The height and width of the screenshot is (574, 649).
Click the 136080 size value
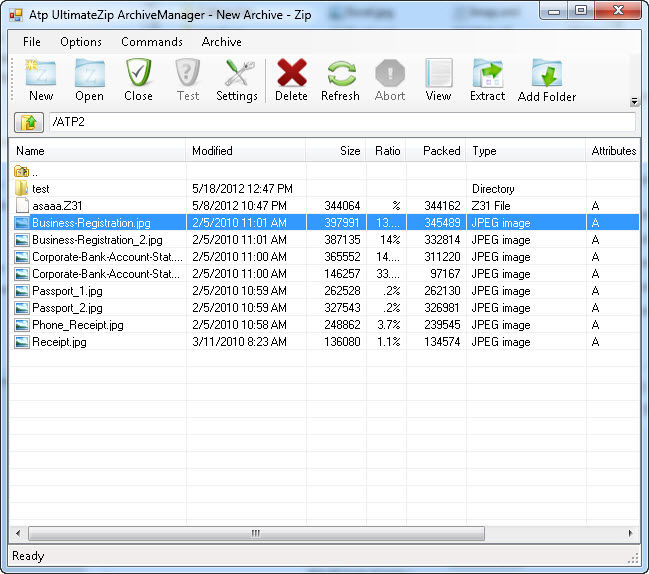(x=342, y=342)
